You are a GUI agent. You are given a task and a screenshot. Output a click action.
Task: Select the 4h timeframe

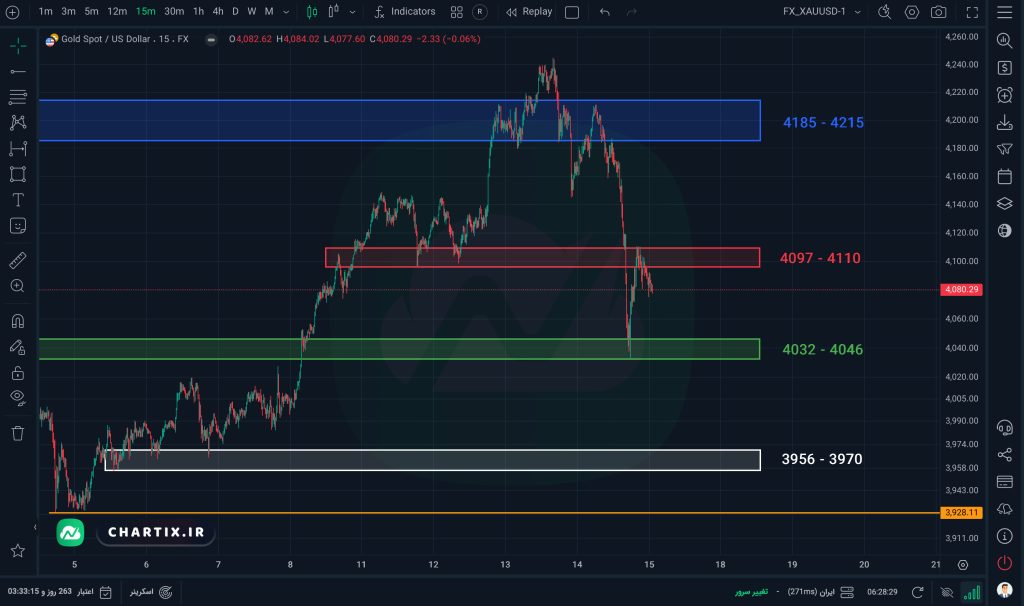(x=218, y=12)
